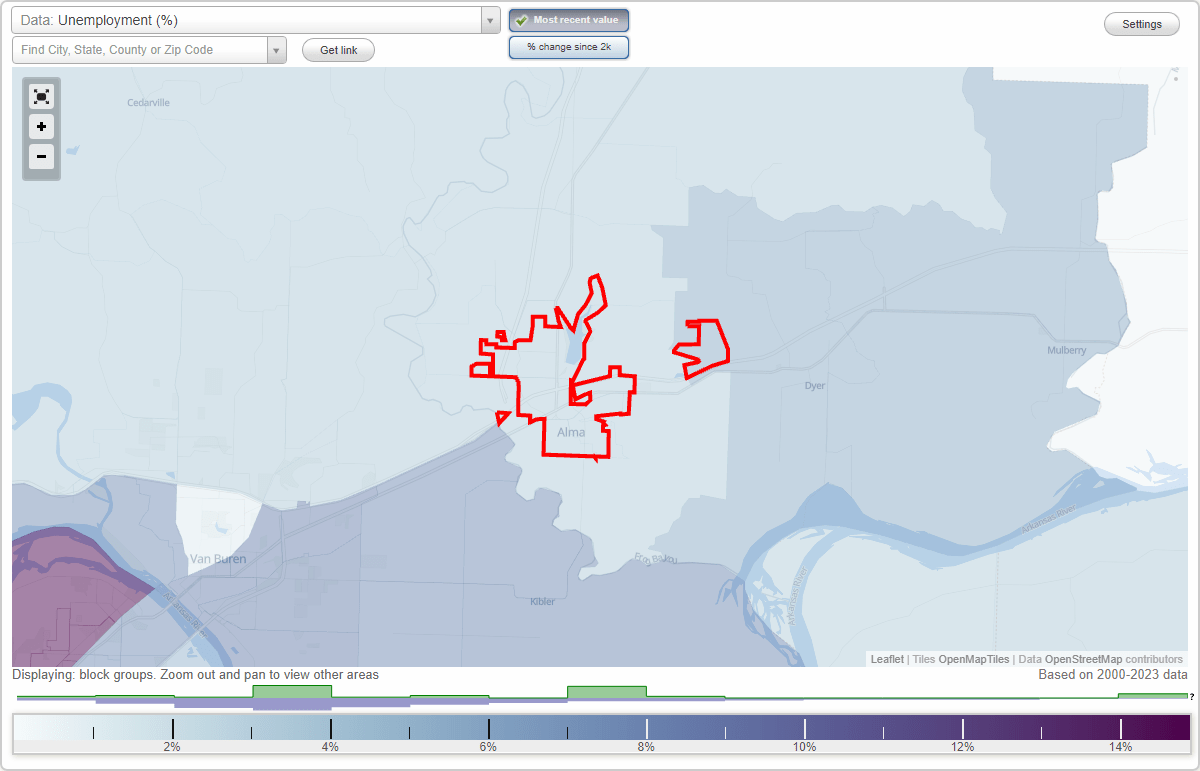The width and height of the screenshot is (1200, 771).
Task: Open the Settings panel
Action: [x=1141, y=23]
